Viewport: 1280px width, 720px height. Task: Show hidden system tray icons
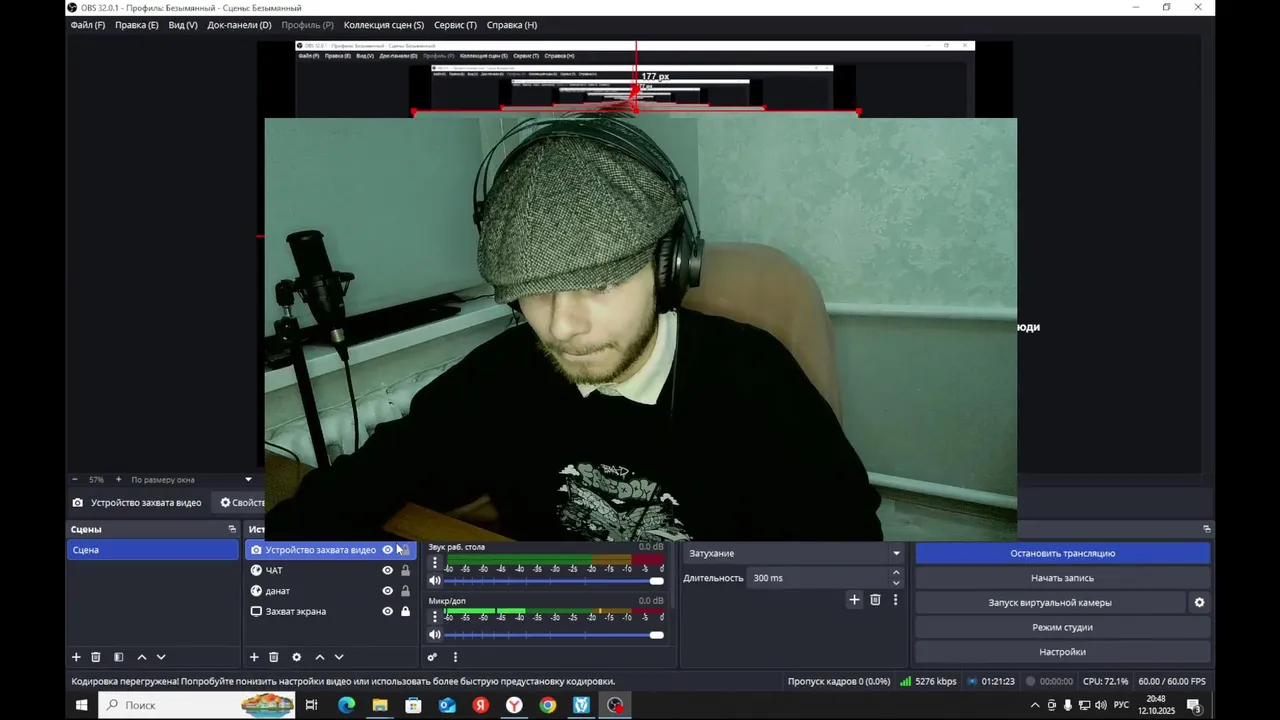(x=1035, y=705)
